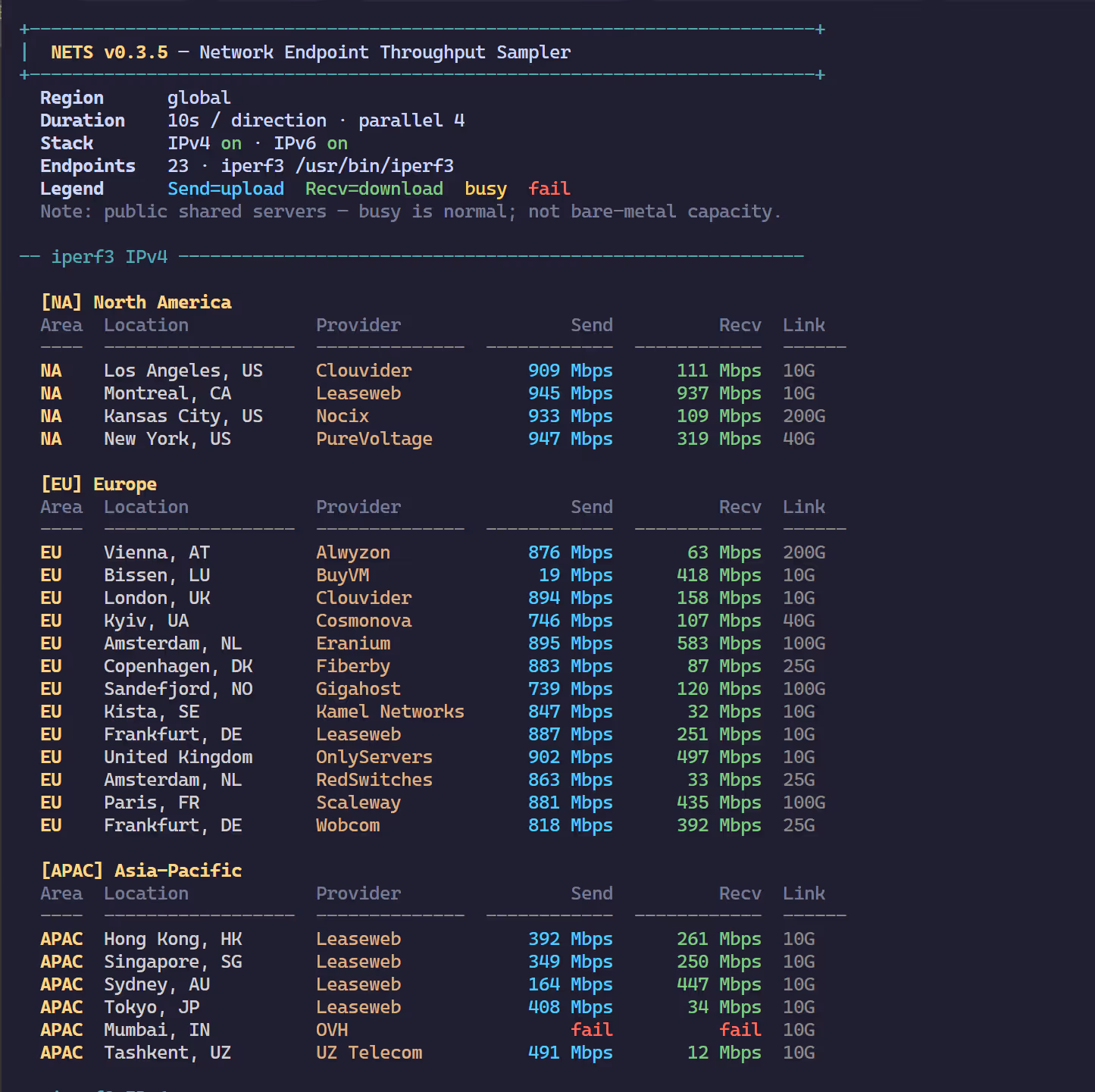This screenshot has height=1092, width=1095.
Task: Click "Los Angeles, US" location
Action: (x=183, y=371)
